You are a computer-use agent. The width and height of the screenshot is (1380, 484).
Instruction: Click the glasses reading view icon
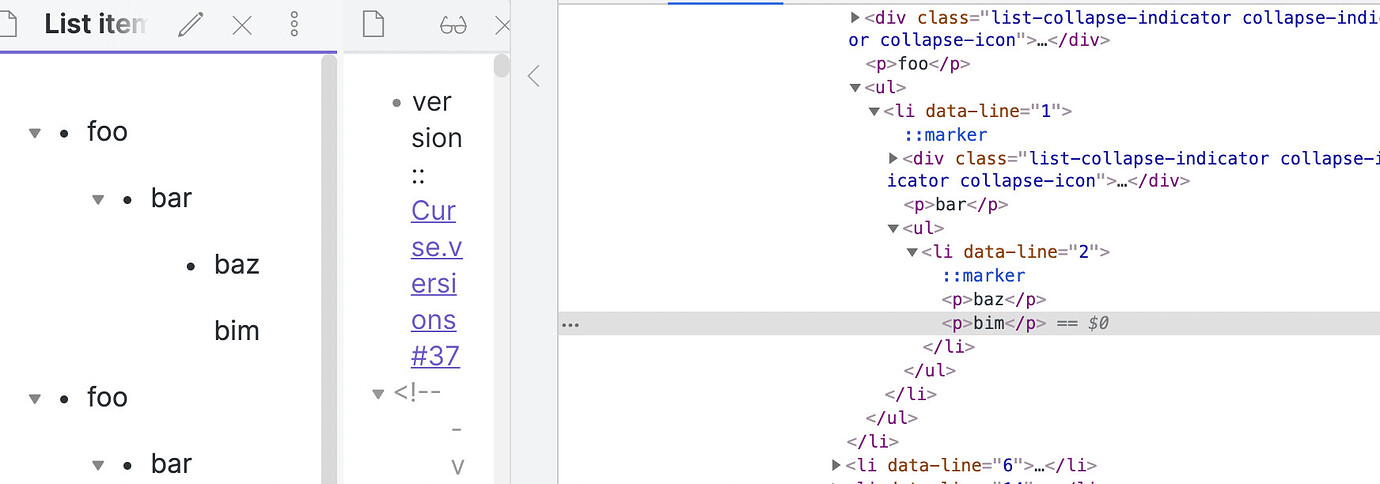pyautogui.click(x=453, y=26)
